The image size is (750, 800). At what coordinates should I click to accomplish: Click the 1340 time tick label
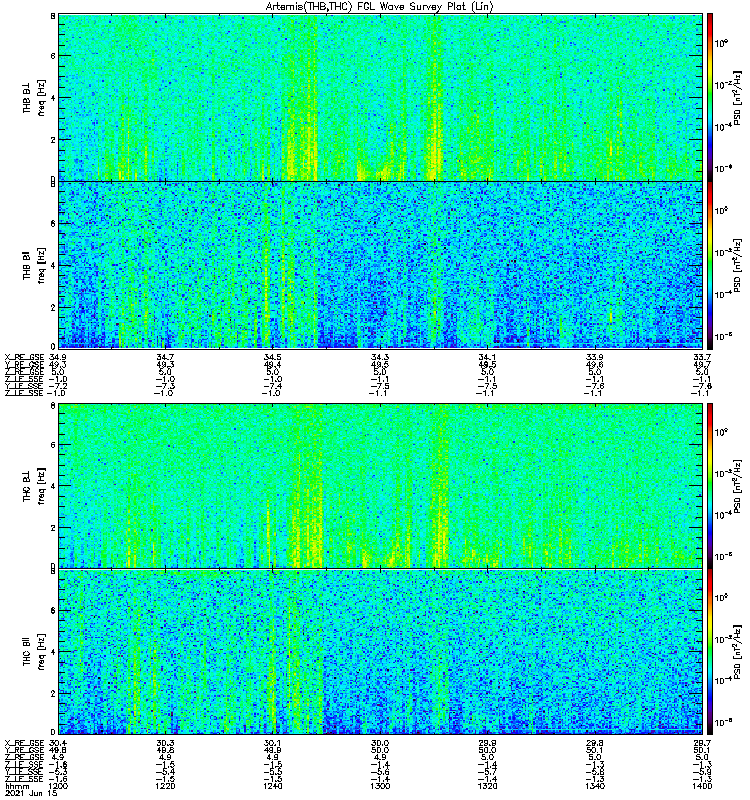pyautogui.click(x=595, y=786)
